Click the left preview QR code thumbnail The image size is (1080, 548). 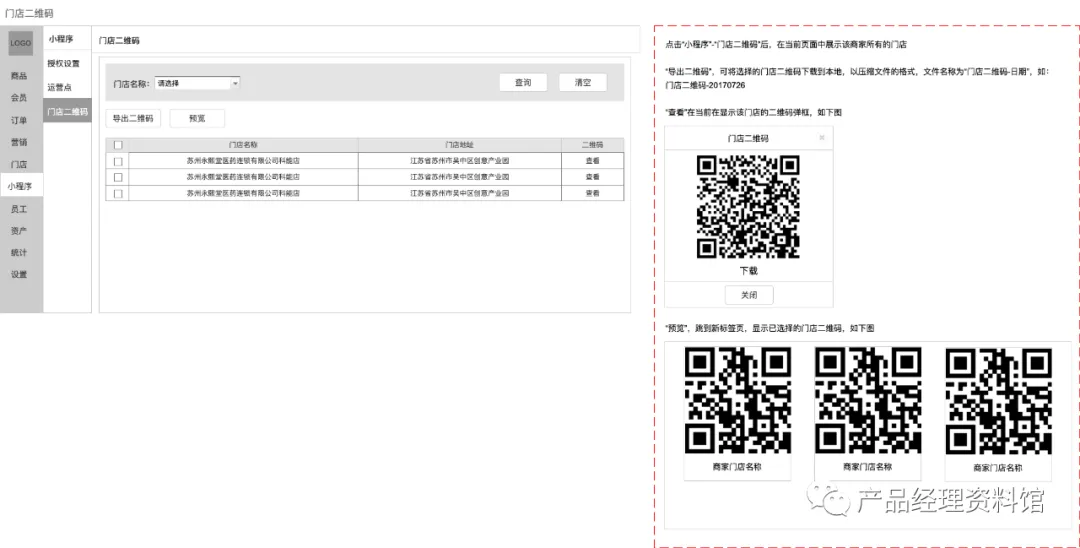738,400
